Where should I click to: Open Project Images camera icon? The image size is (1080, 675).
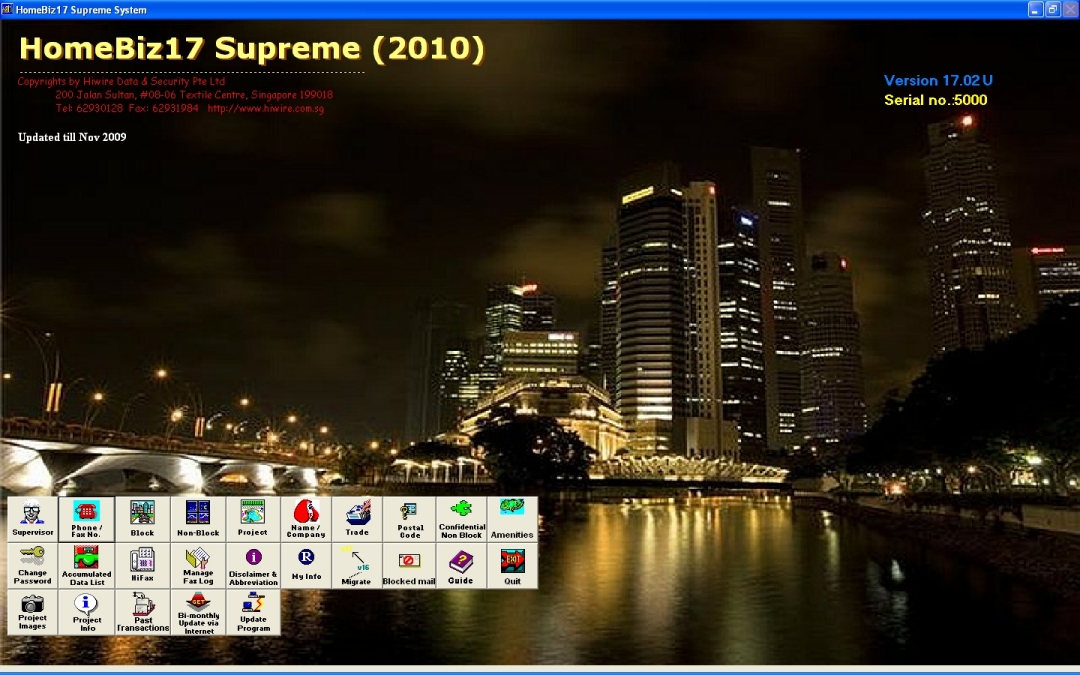pyautogui.click(x=32, y=612)
